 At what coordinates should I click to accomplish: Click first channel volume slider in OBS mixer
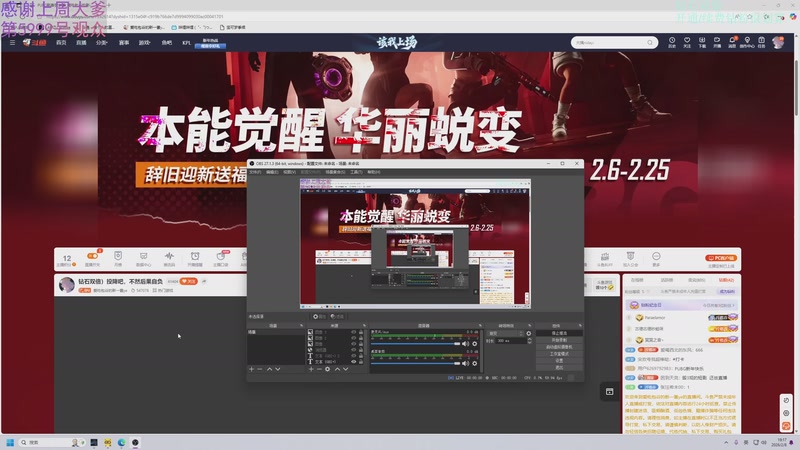pyautogui.click(x=416, y=344)
